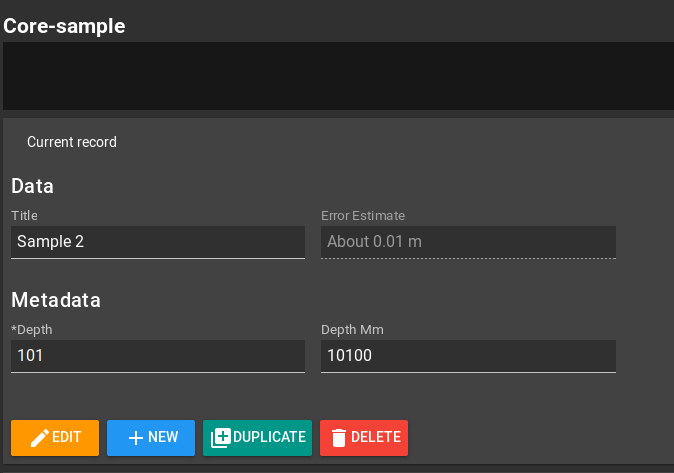Screen dimensions: 674x473
Task: Select the Depth field showing 101
Action: tap(157, 356)
